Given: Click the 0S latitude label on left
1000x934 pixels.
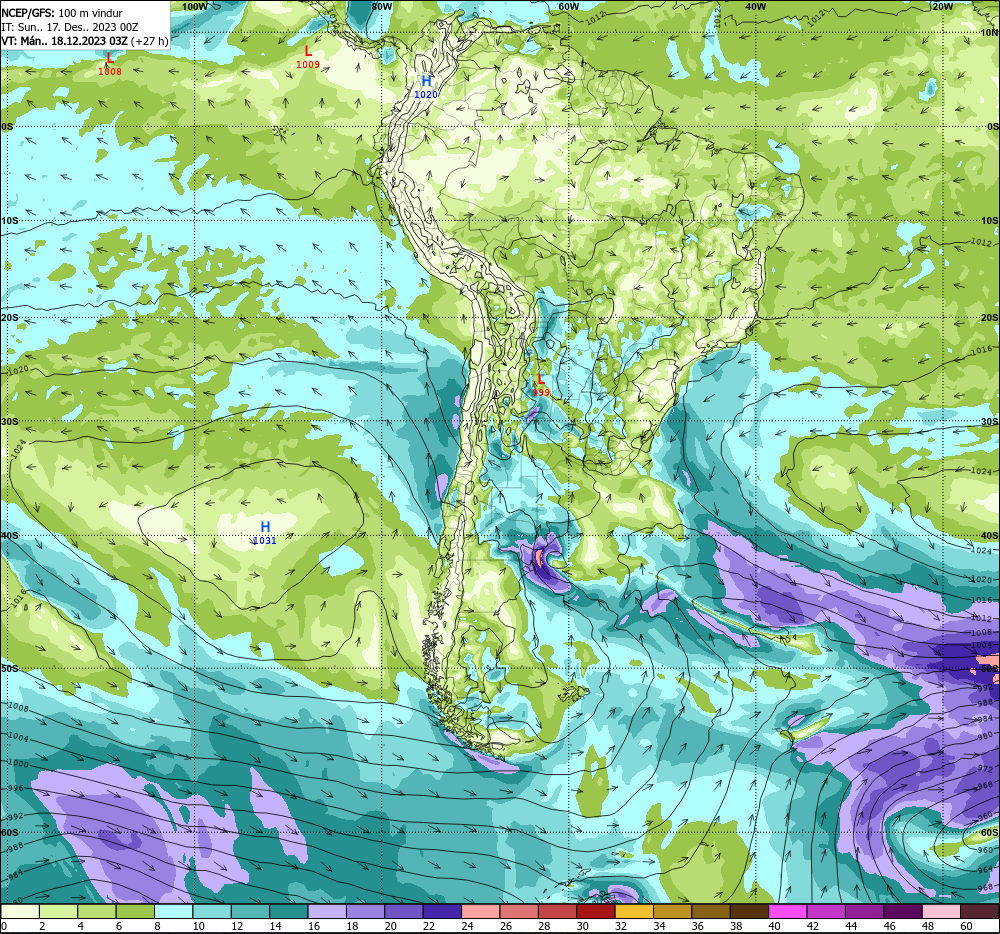Looking at the screenshot, I should (x=7, y=127).
